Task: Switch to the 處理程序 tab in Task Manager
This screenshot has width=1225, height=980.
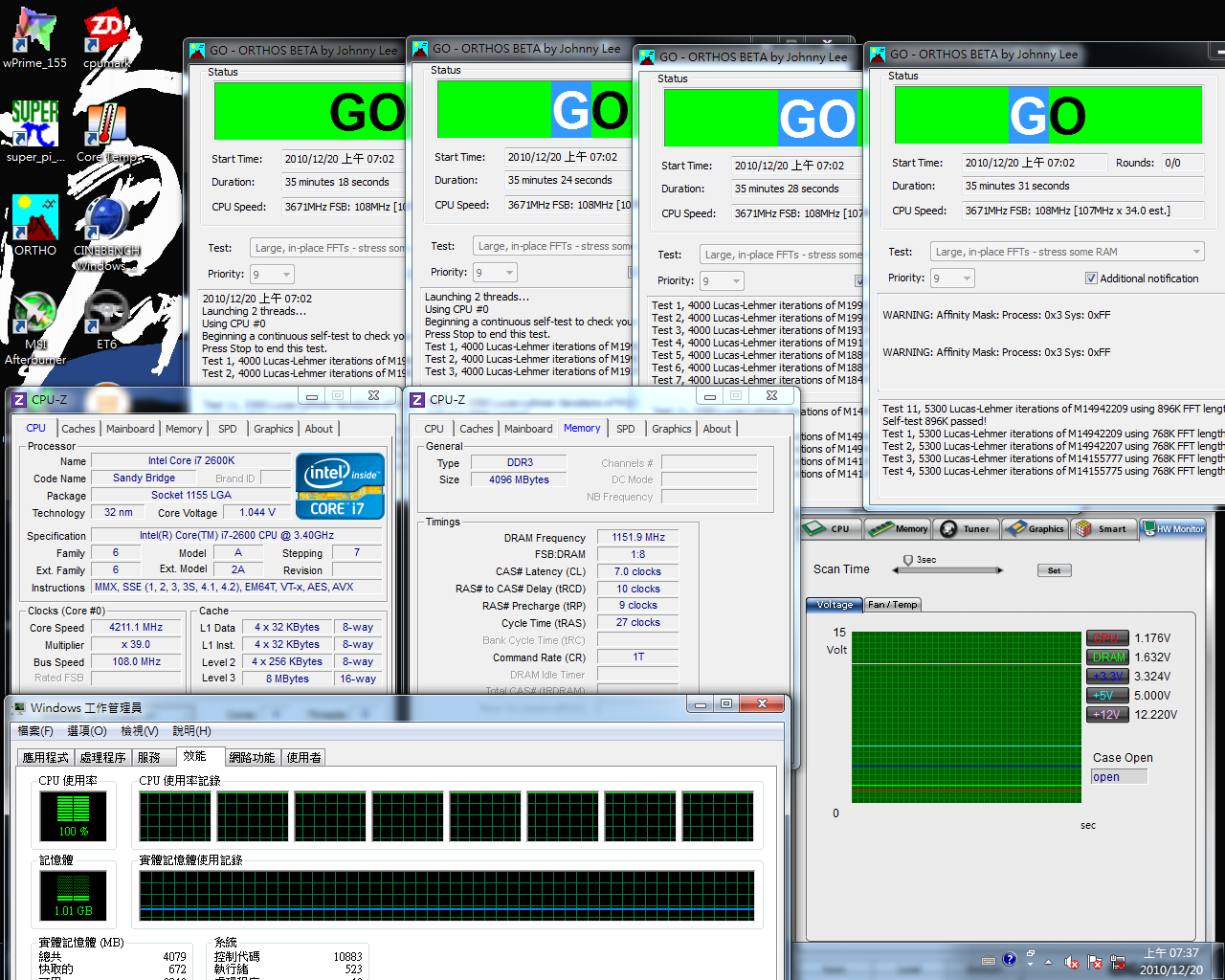Action: (102, 757)
